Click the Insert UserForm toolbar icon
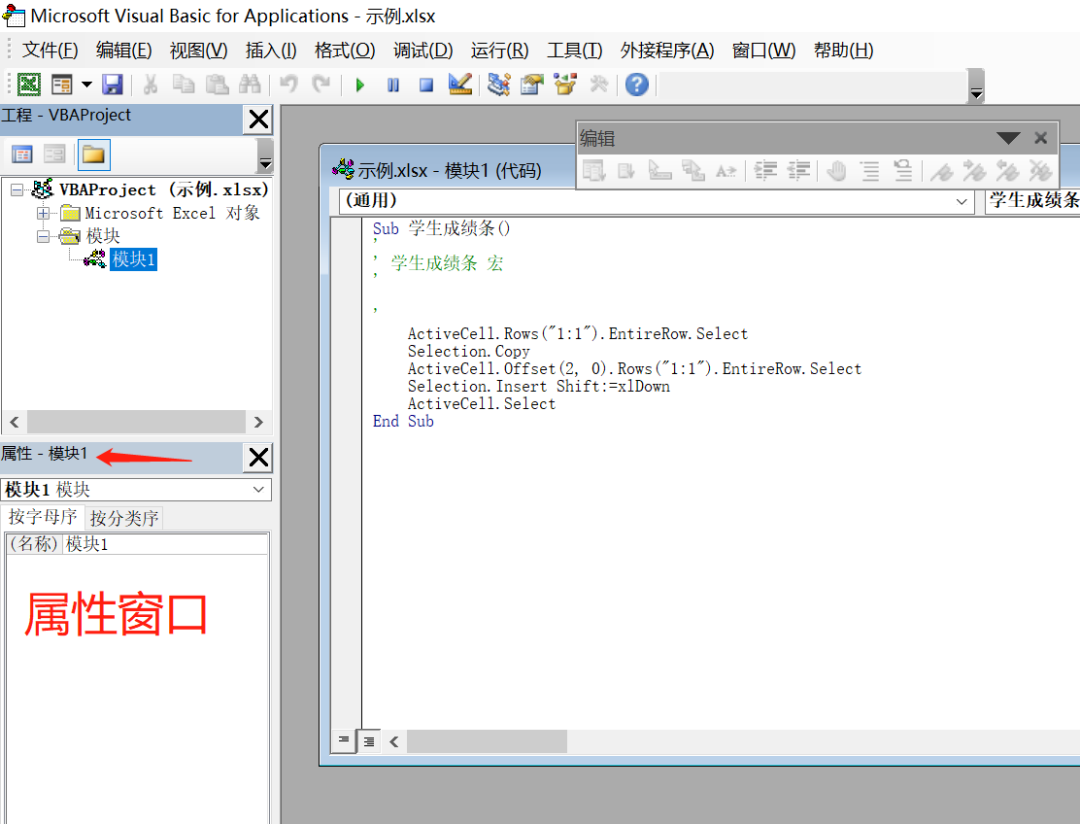1080x824 pixels. coord(61,85)
